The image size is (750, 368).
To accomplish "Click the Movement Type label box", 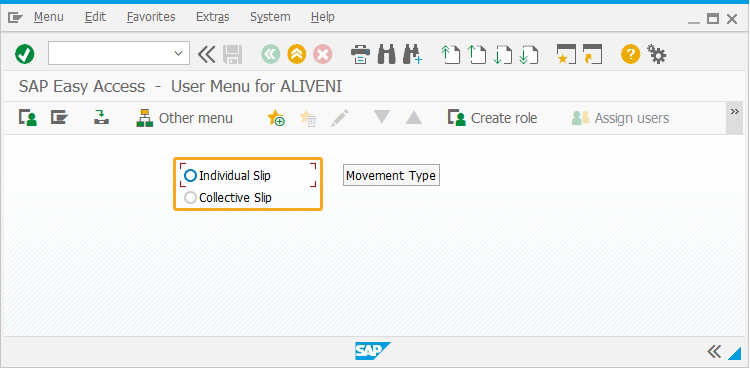I will point(391,176).
